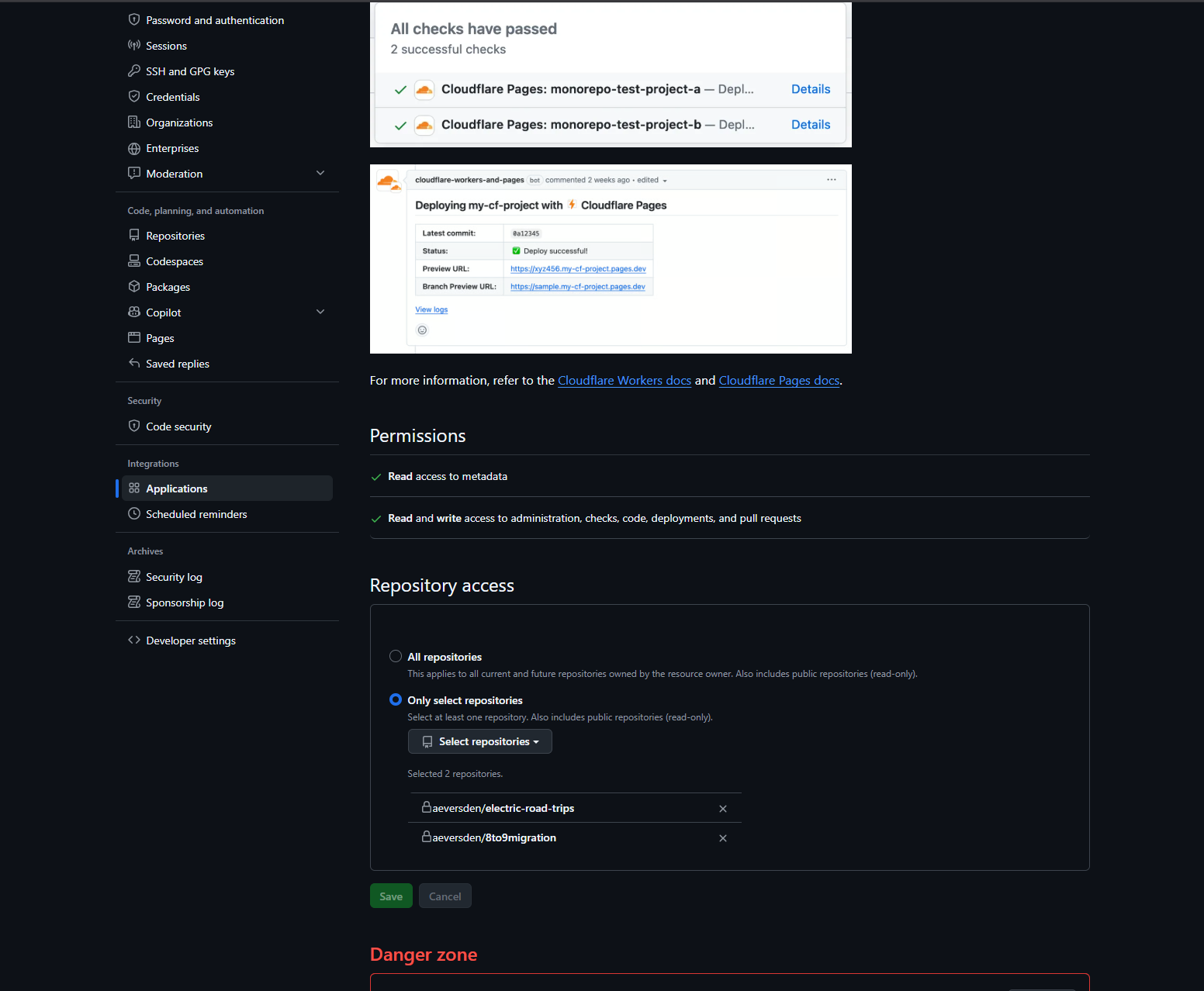
Task: Click the emoji reaction icon in comment preview
Action: [x=422, y=330]
